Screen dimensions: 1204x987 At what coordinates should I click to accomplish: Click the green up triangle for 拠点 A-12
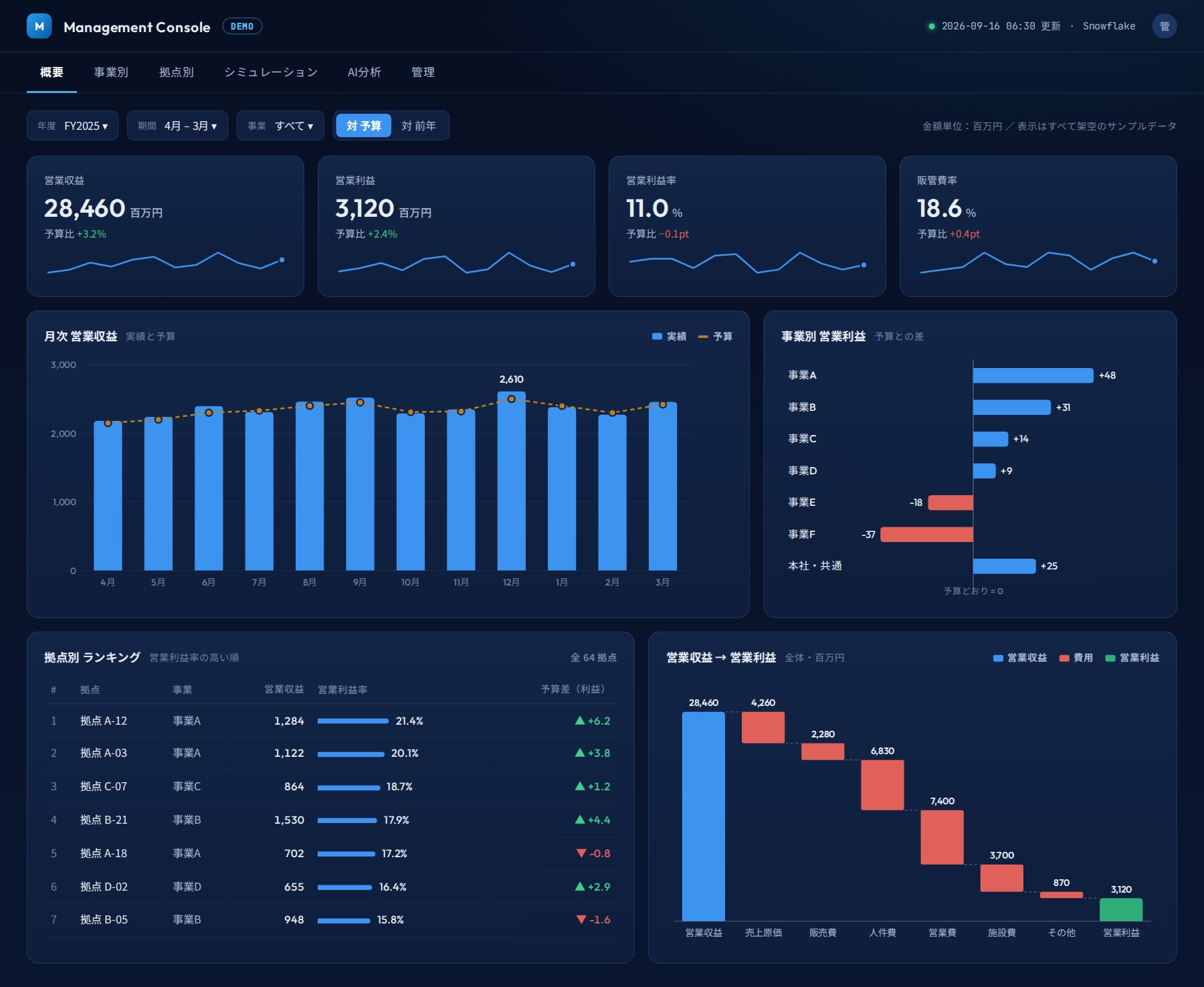tap(580, 721)
